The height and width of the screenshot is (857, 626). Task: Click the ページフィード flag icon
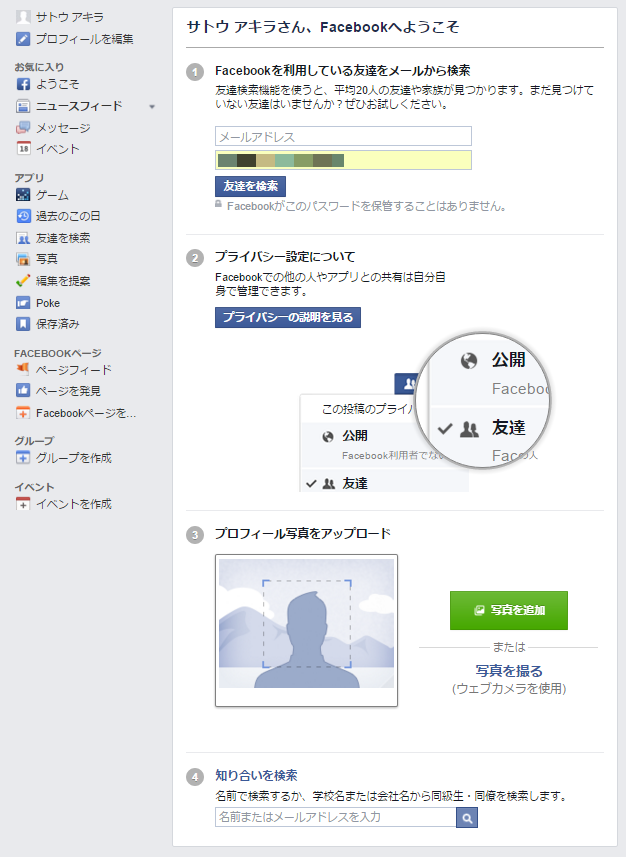click(23, 369)
